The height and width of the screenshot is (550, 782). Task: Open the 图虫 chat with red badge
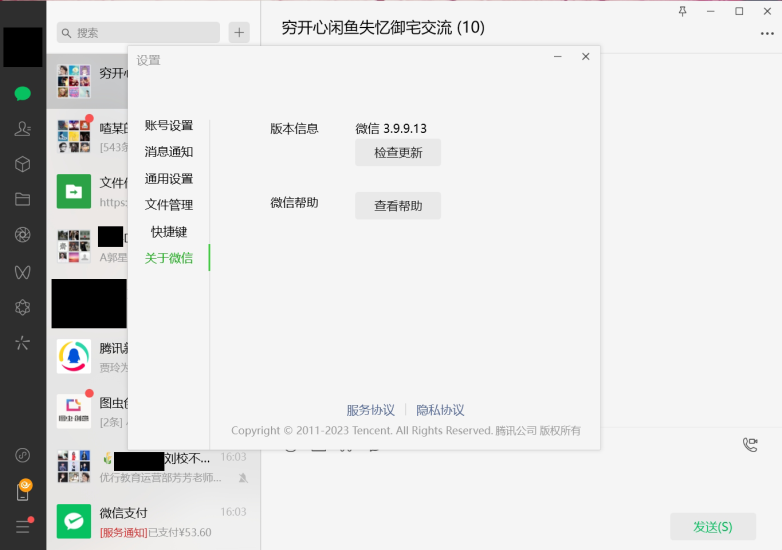pos(87,411)
